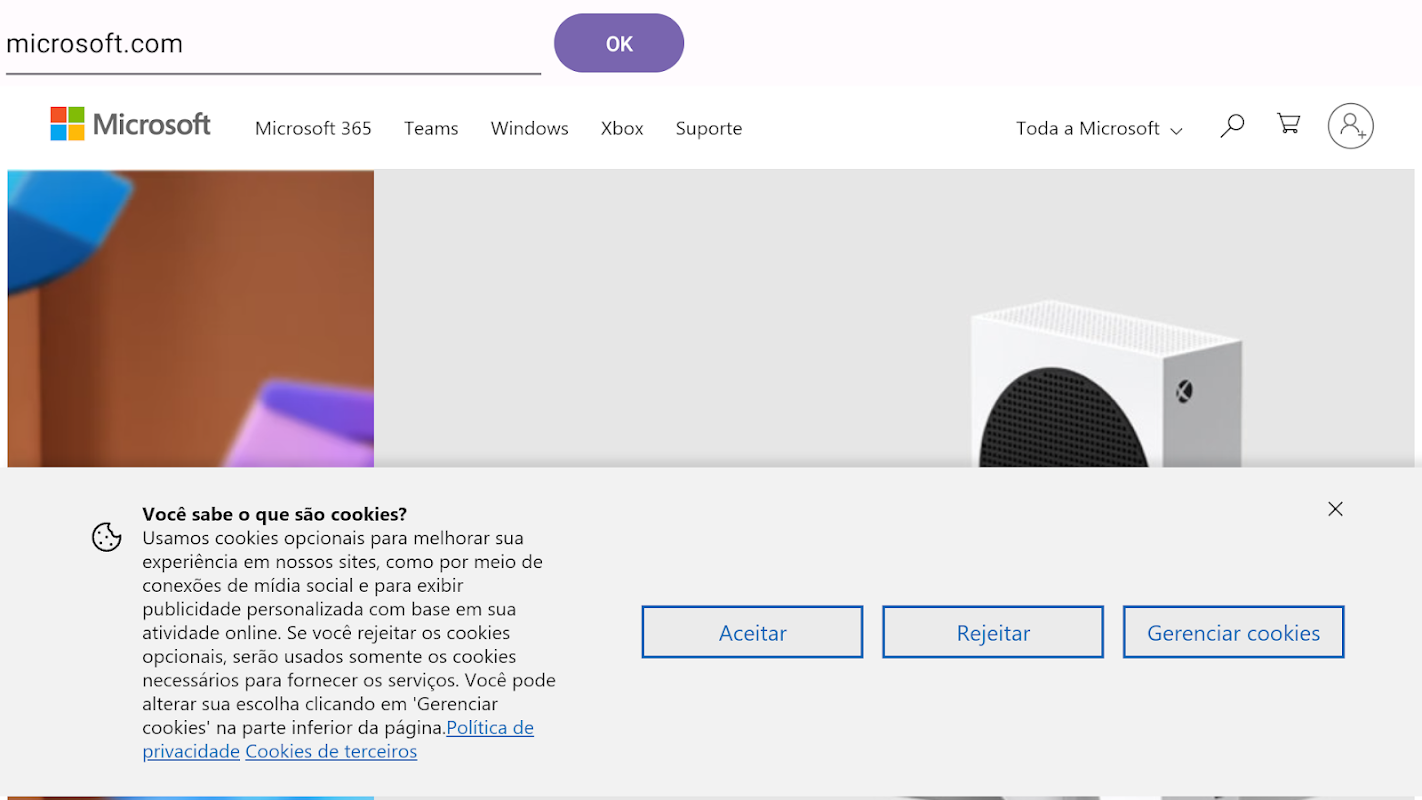
Task: Click the Microsoft logo
Action: click(131, 125)
